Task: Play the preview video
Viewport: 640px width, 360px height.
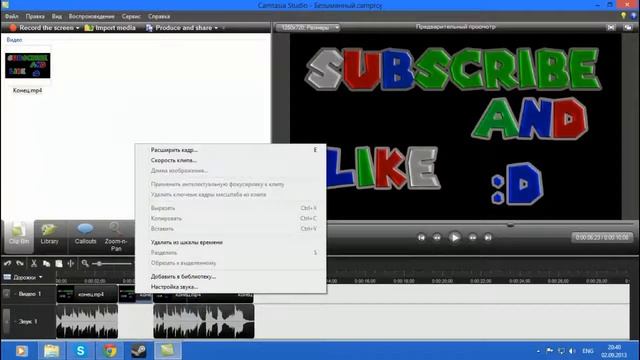Action: (454, 238)
